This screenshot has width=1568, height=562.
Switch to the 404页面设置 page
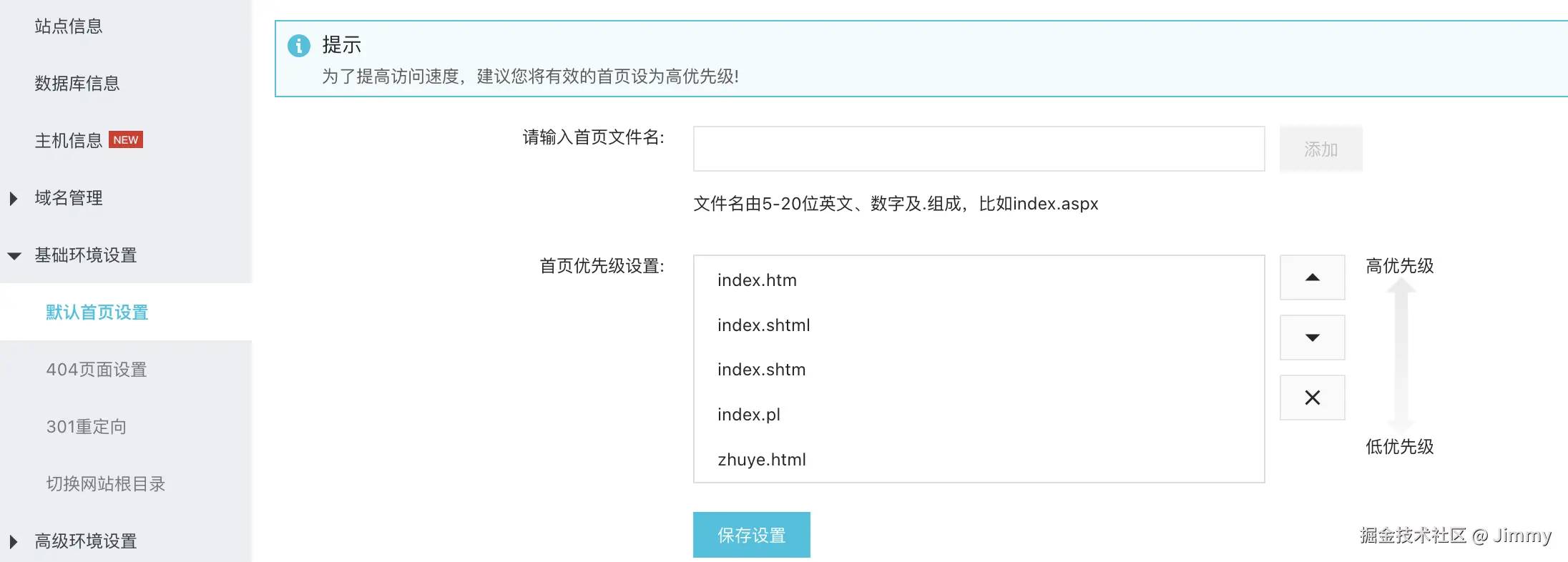pos(97,370)
